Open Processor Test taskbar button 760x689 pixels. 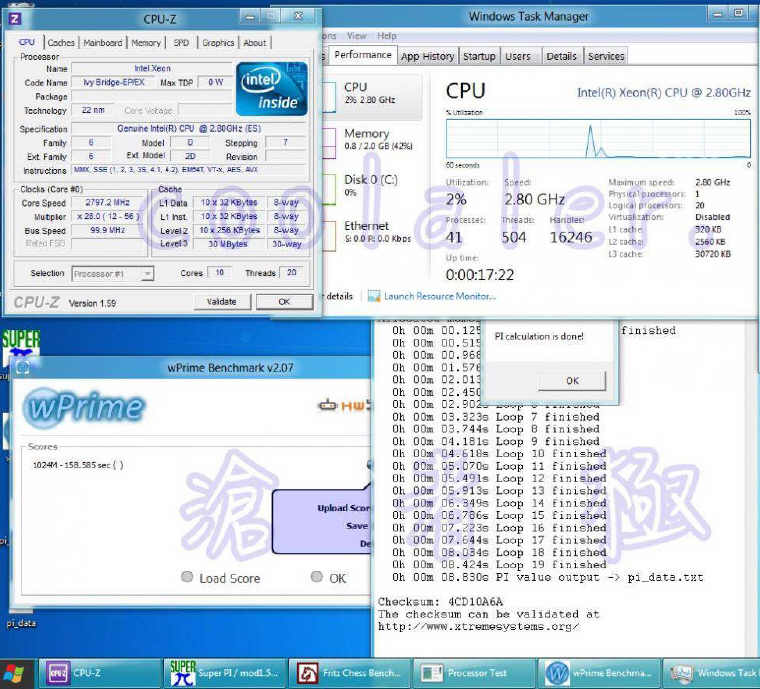coord(475,673)
